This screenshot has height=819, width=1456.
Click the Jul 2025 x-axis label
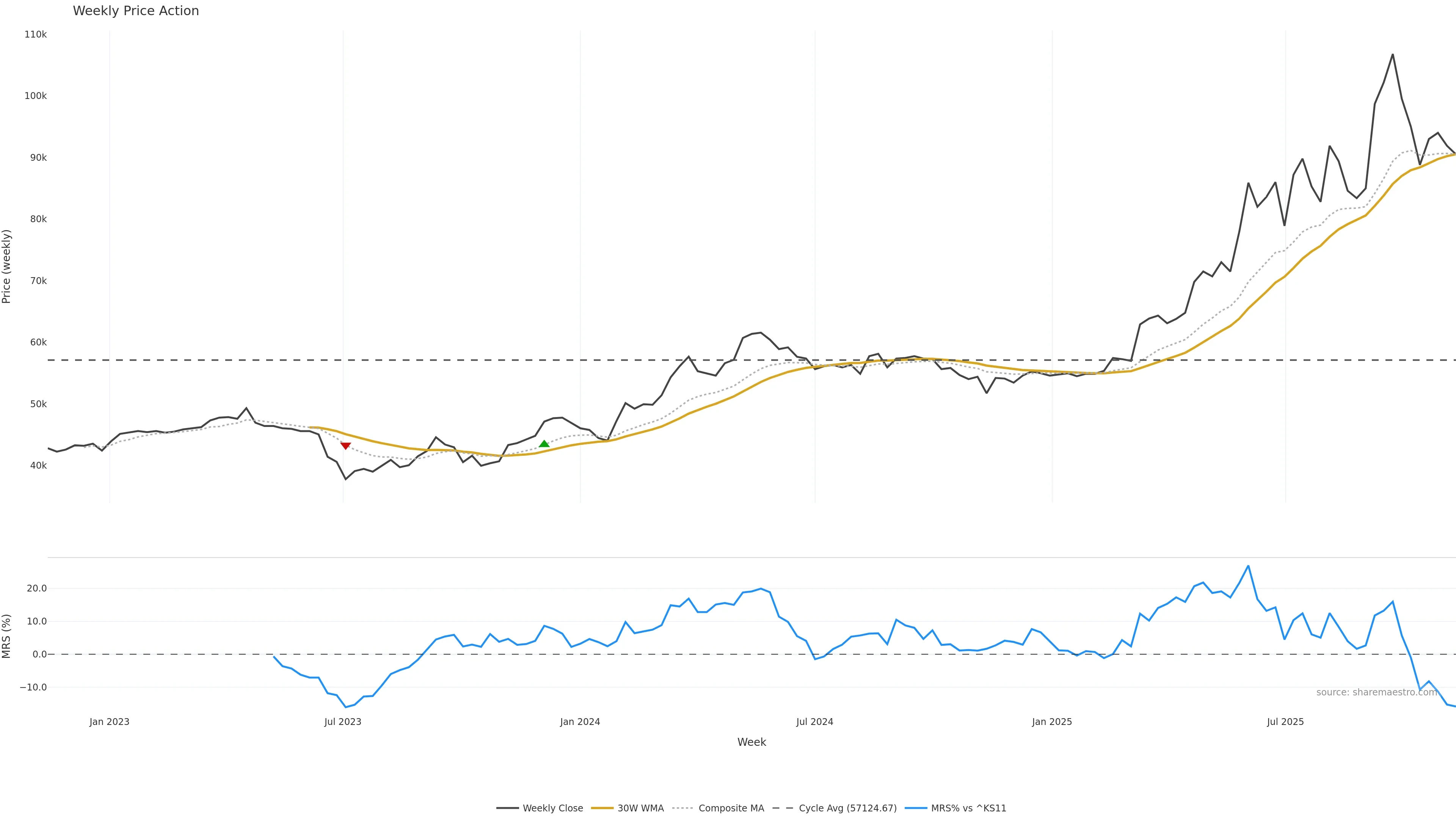point(1285,722)
